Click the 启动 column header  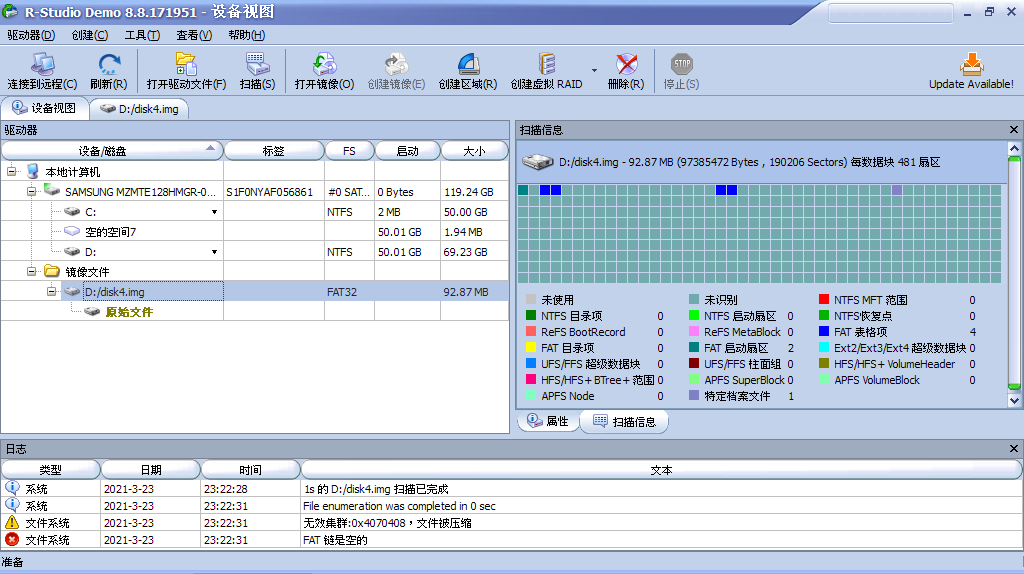(408, 151)
